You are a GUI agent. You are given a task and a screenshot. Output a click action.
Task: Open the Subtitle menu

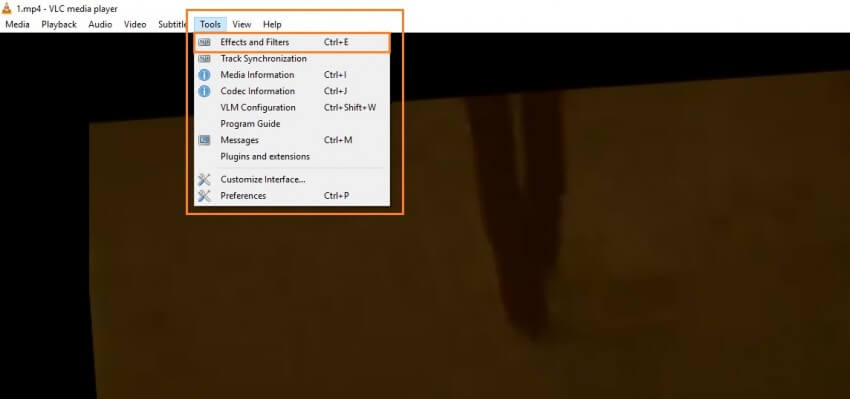click(x=173, y=24)
